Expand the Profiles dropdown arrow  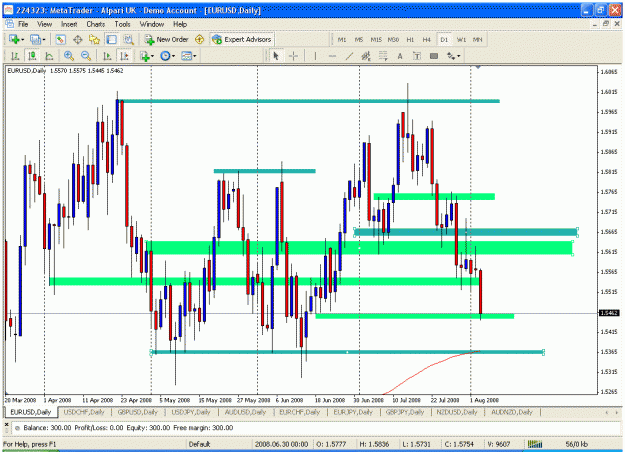tap(43, 39)
